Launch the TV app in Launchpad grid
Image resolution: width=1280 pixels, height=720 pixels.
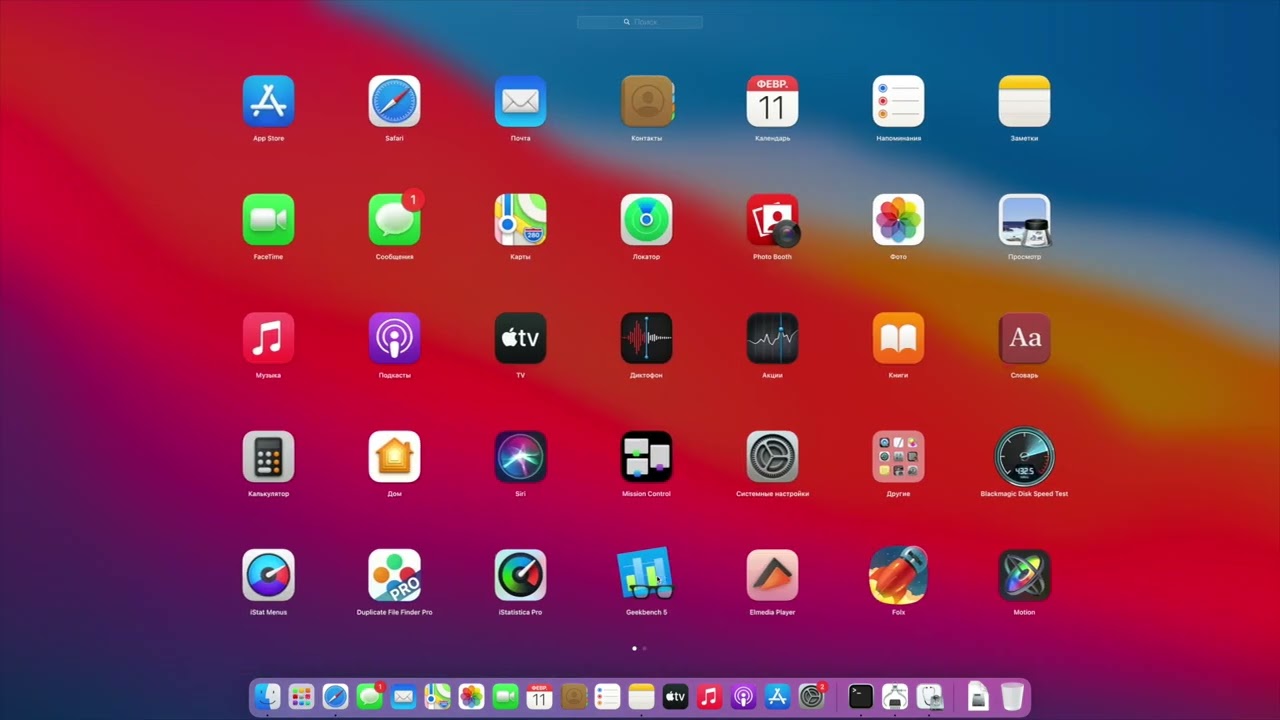520,338
